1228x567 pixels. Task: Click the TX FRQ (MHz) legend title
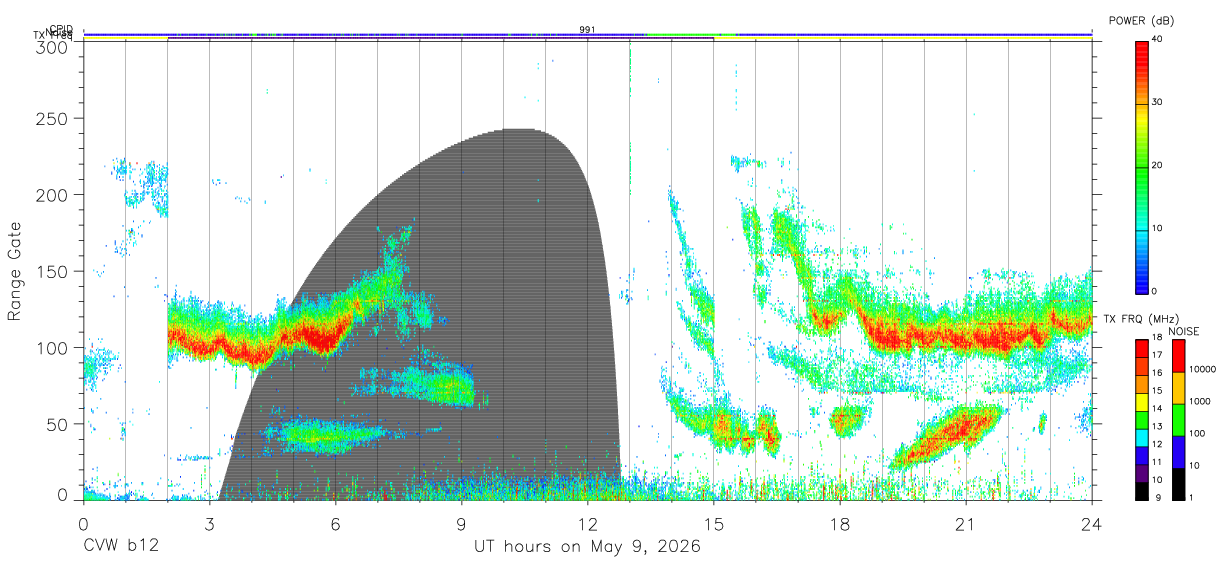[x=1143, y=319]
